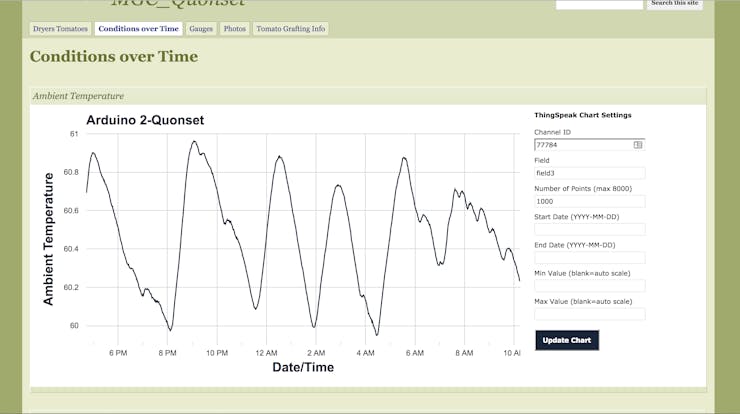Image resolution: width=740 pixels, height=414 pixels.
Task: Click the vertical Ambient Temperature axis title
Action: click(48, 239)
